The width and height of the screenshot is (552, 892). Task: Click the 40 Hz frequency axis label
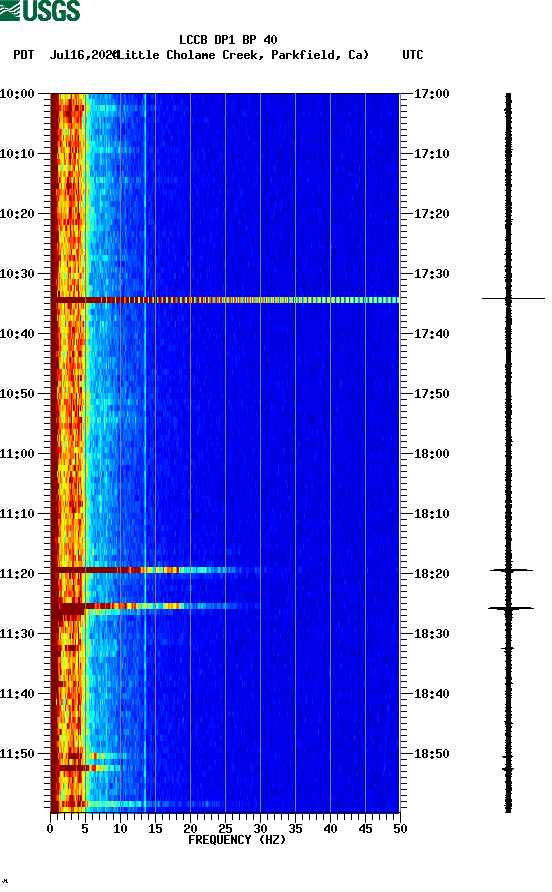coord(330,829)
